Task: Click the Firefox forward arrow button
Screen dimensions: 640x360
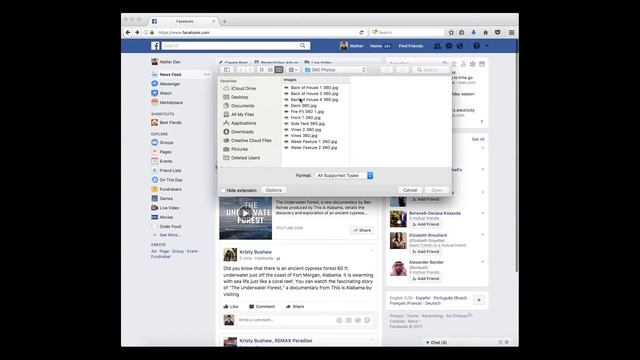Action: click(137, 32)
